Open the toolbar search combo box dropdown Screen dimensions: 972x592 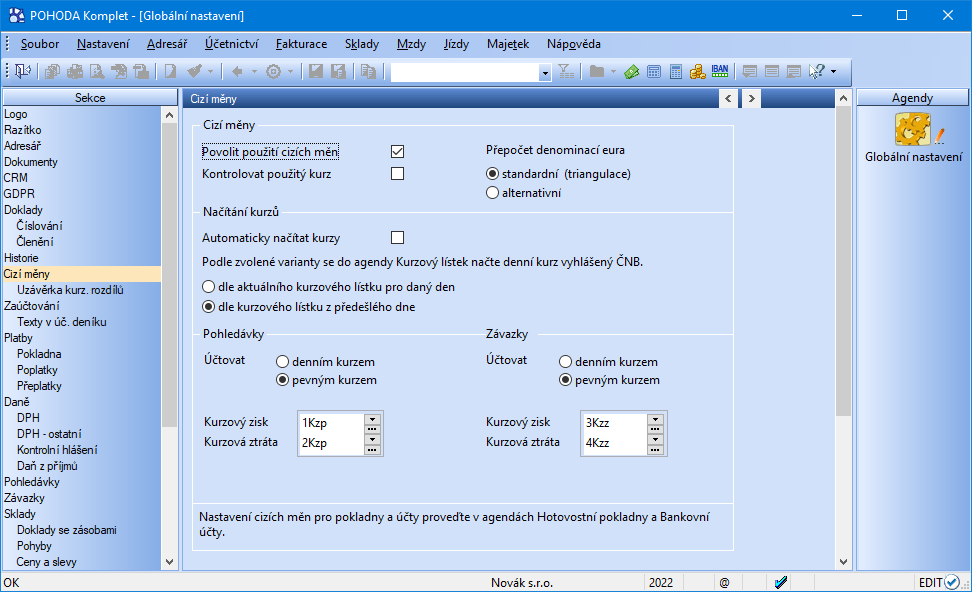[x=545, y=73]
